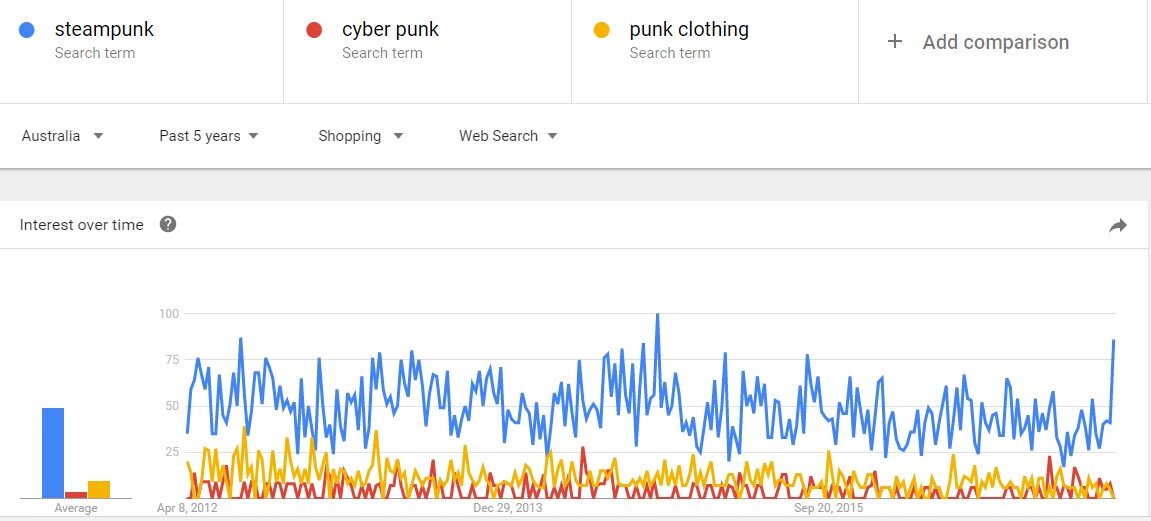Open the Australia region dropdown
Image resolution: width=1151 pixels, height=521 pixels.
click(x=62, y=136)
